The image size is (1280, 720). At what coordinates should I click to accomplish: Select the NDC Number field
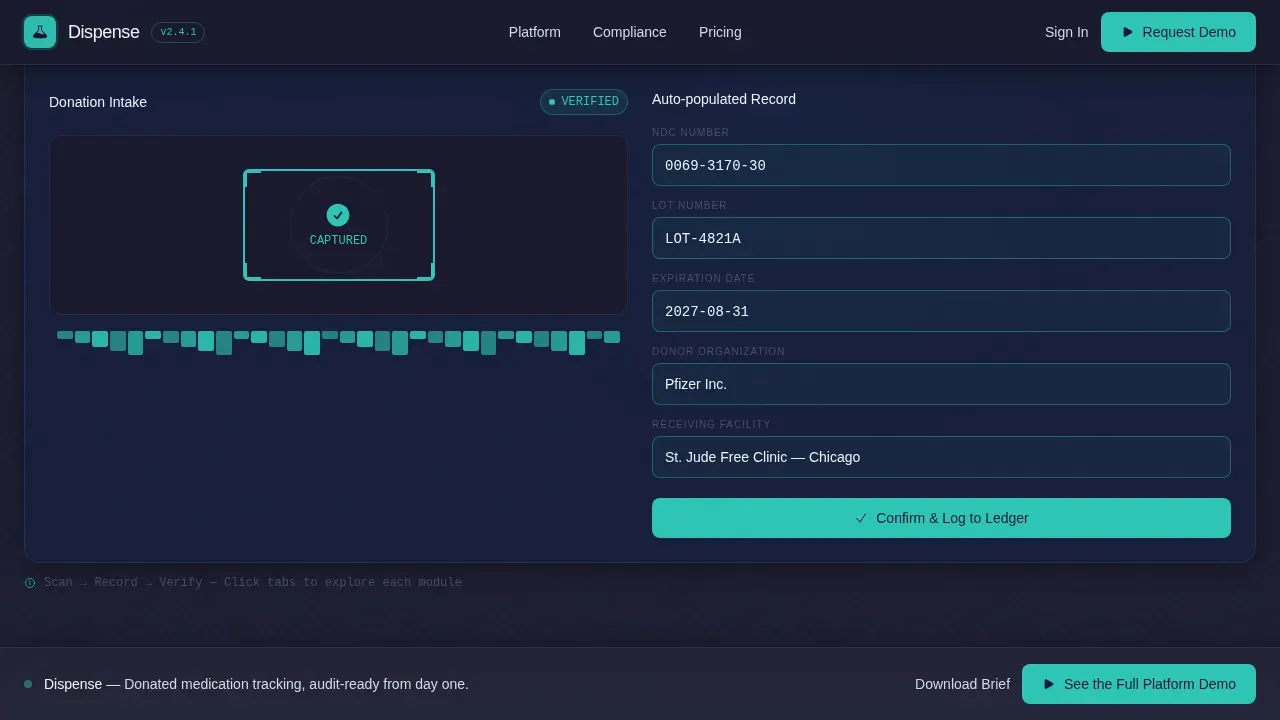point(941,165)
